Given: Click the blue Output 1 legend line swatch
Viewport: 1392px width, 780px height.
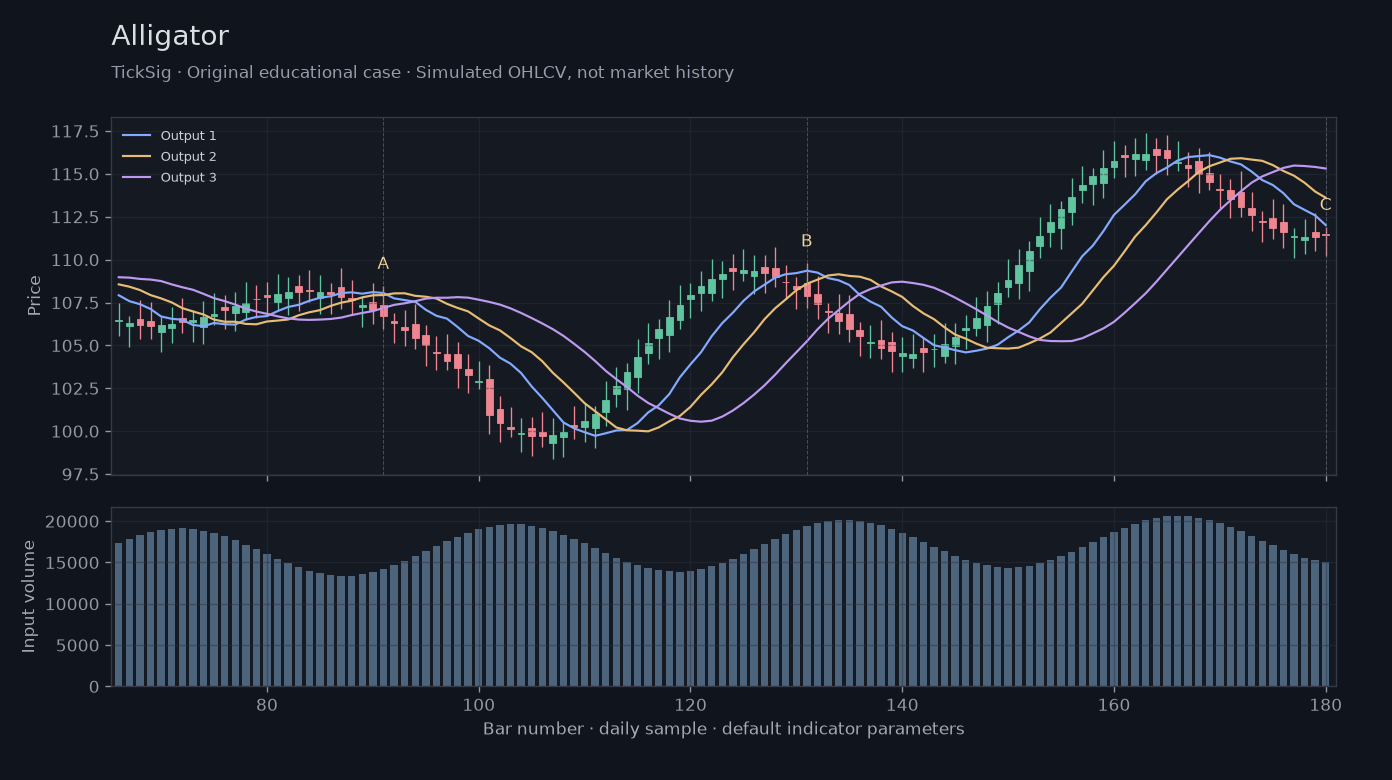Looking at the screenshot, I should click(137, 136).
